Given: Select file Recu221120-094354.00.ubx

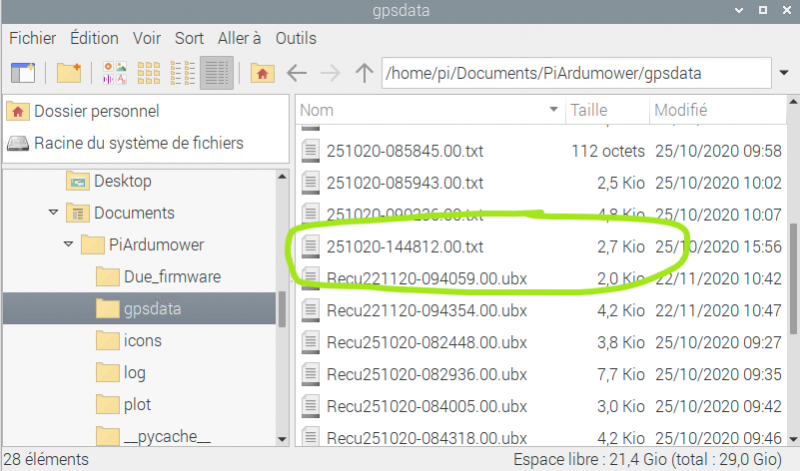Looking at the screenshot, I should point(427,310).
